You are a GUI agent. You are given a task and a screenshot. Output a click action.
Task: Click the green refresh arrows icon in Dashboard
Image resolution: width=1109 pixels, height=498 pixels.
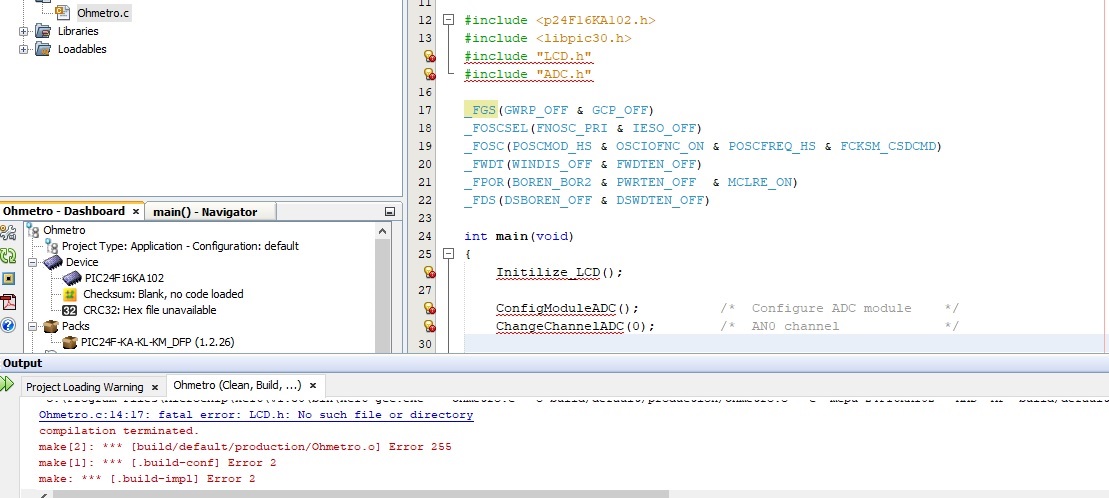7,256
